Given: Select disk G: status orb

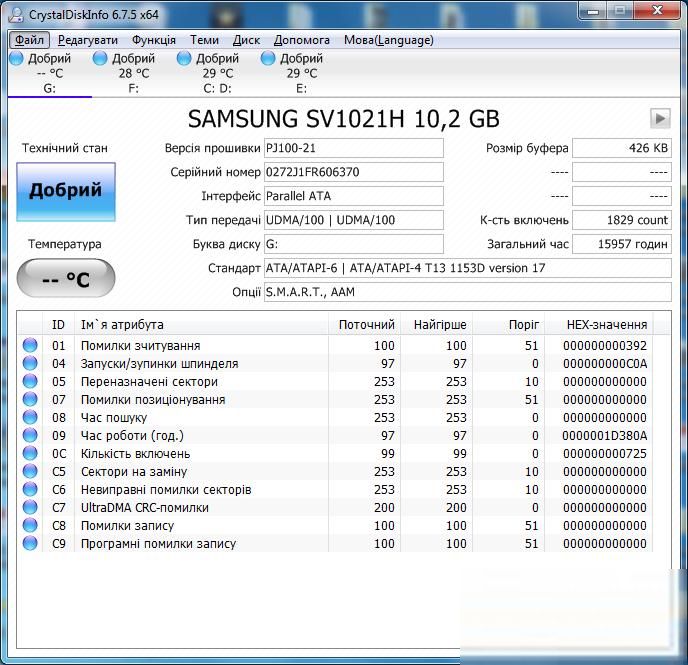Looking at the screenshot, I should 16,58.
